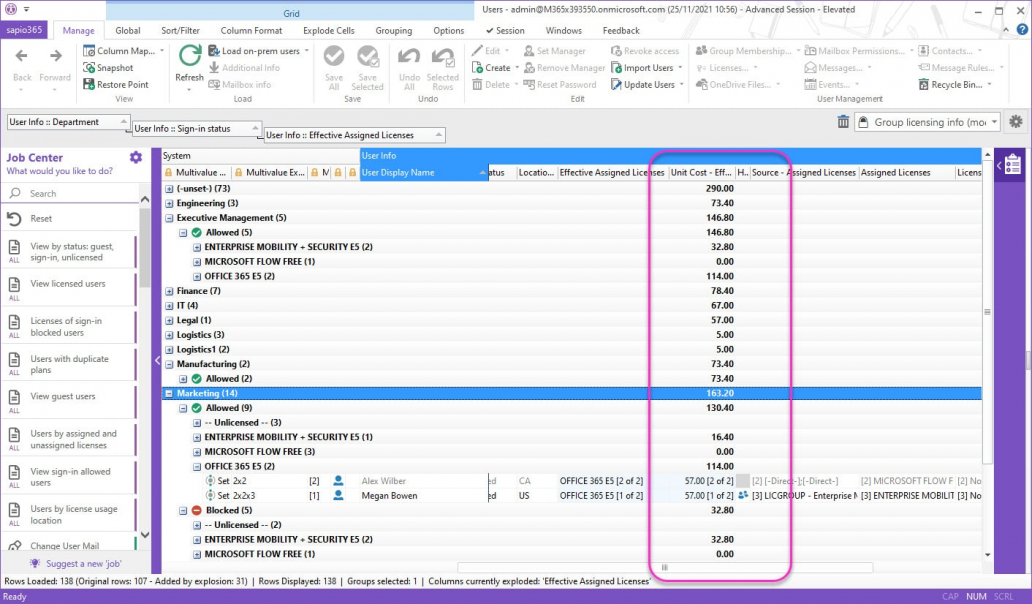1032x604 pixels.
Task: Run 'Users with duplicate plans' job
Action: click(70, 364)
